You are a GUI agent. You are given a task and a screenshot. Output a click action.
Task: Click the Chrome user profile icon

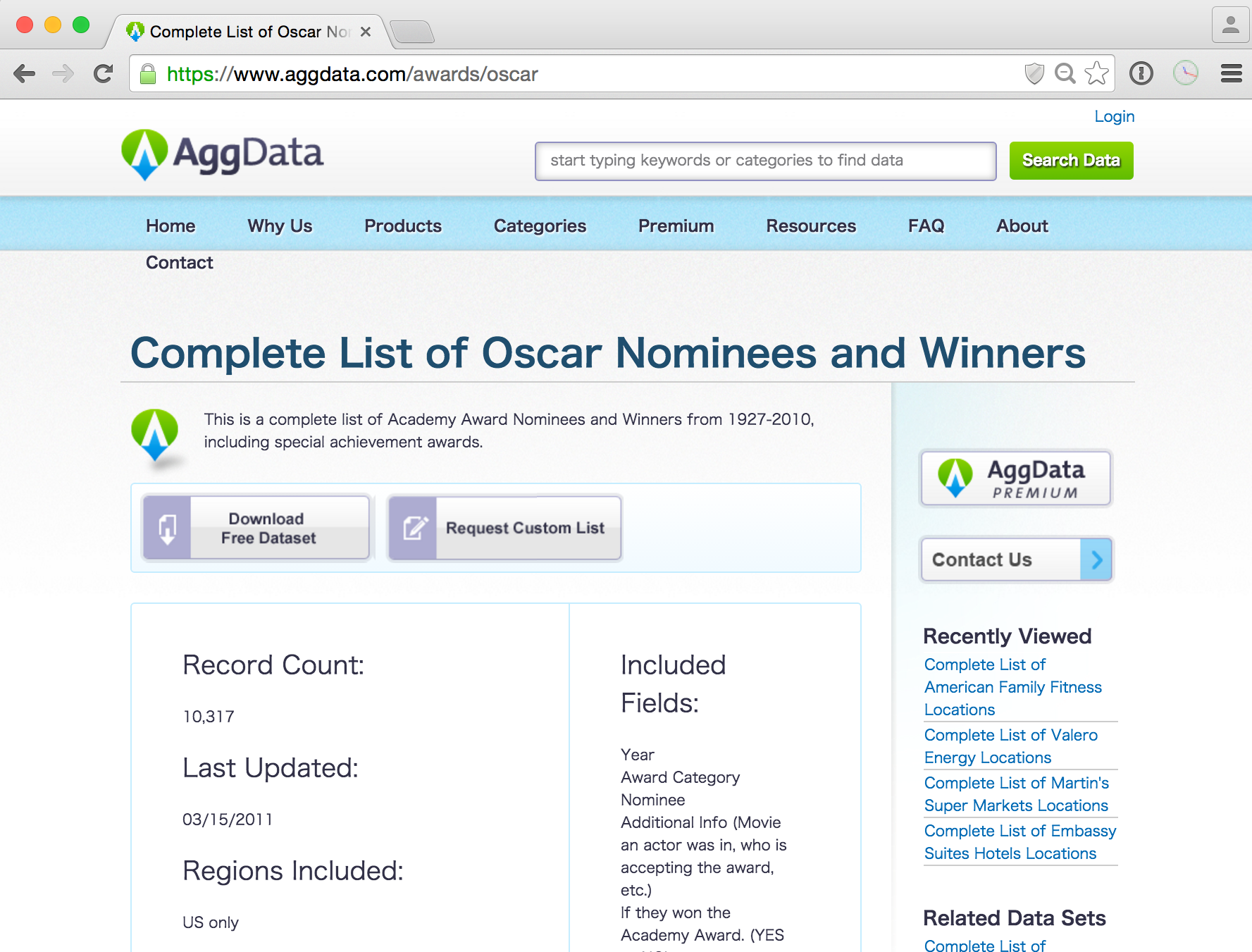[1230, 25]
